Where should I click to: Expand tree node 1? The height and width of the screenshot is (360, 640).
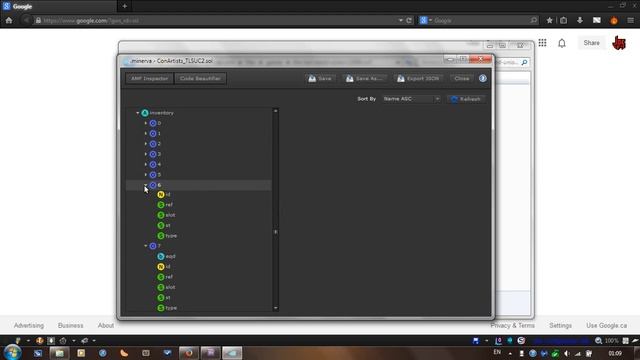[x=146, y=133]
